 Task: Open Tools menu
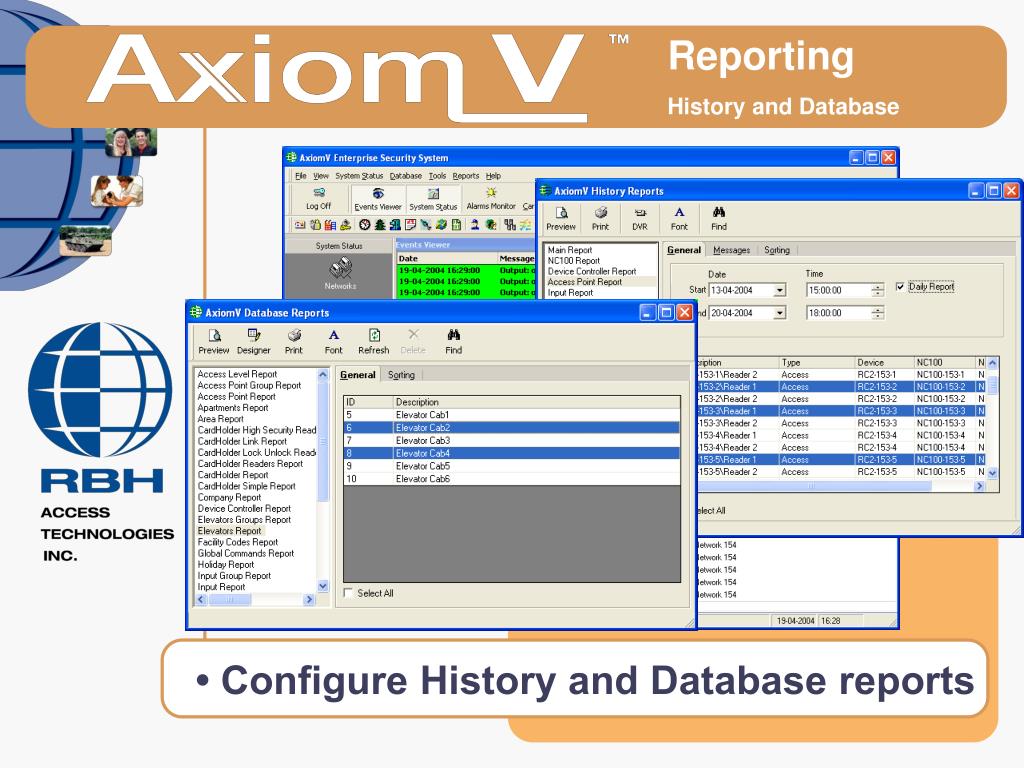(x=437, y=176)
